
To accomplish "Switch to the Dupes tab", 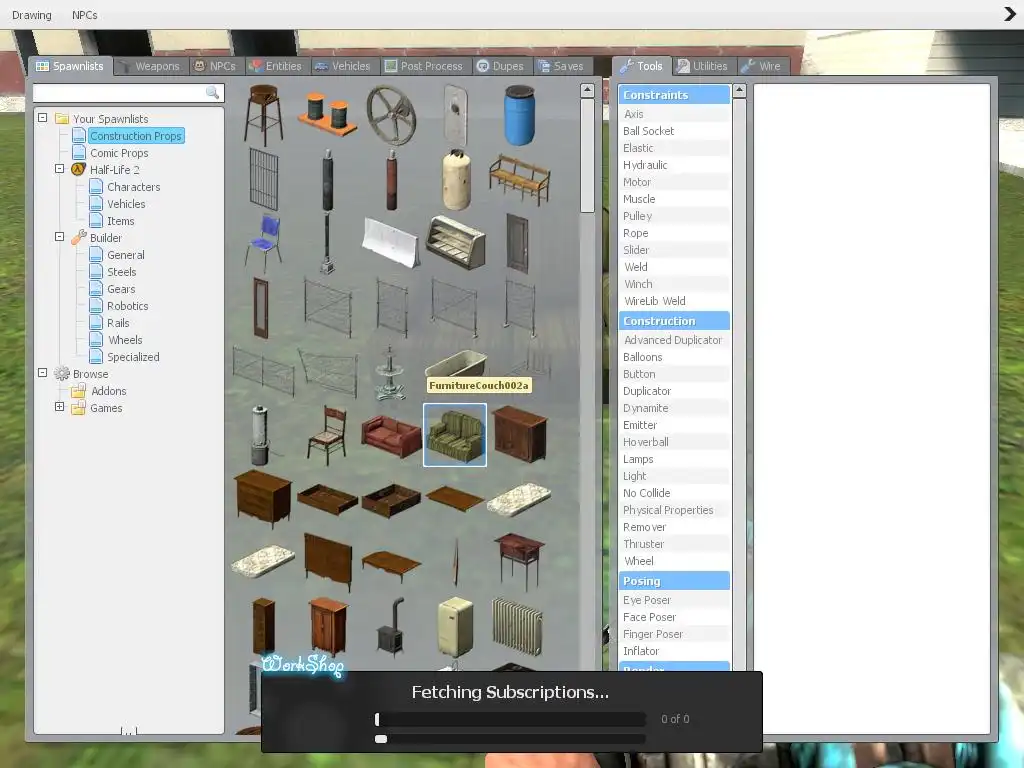I will (x=501, y=66).
